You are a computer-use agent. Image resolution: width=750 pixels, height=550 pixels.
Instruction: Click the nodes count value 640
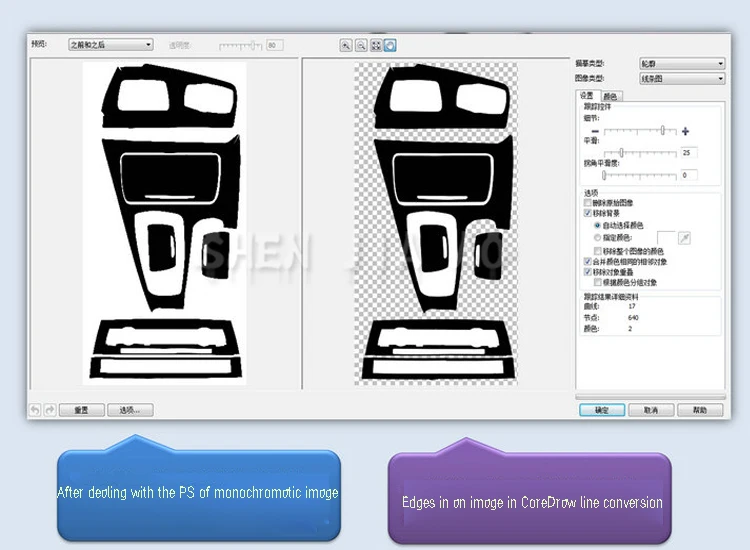(x=633, y=318)
